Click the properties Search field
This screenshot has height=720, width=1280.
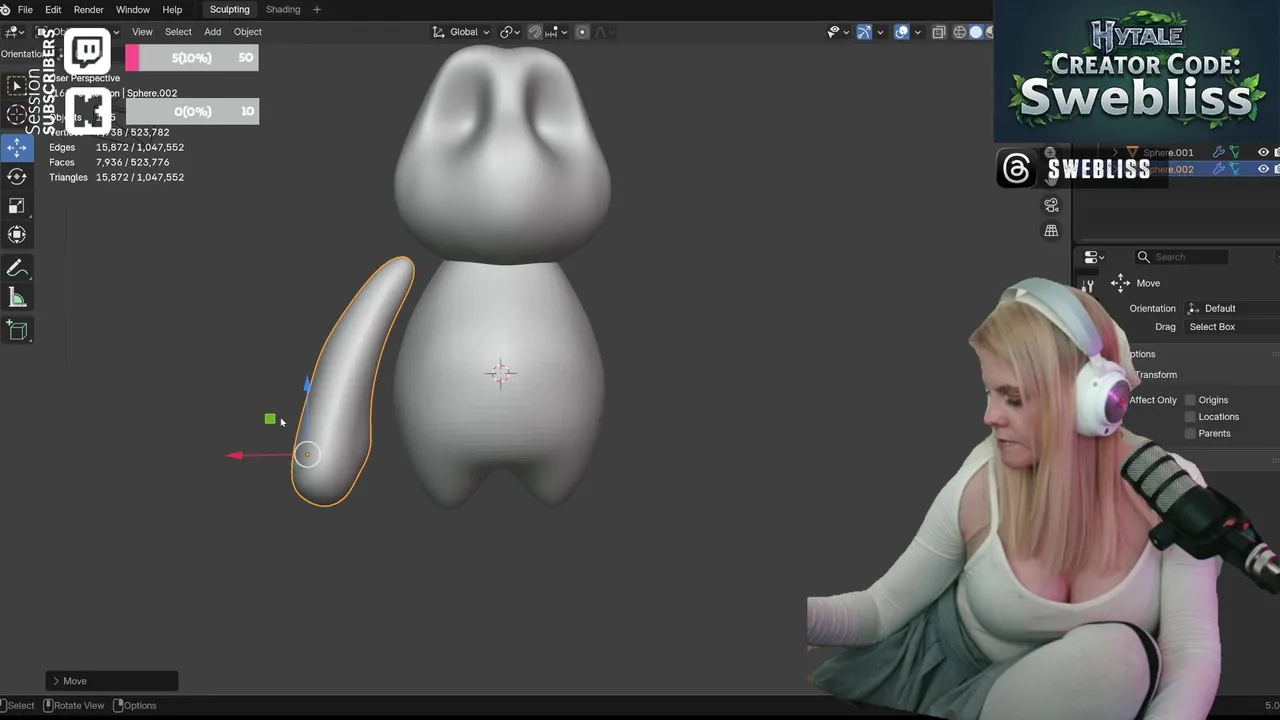1182,257
